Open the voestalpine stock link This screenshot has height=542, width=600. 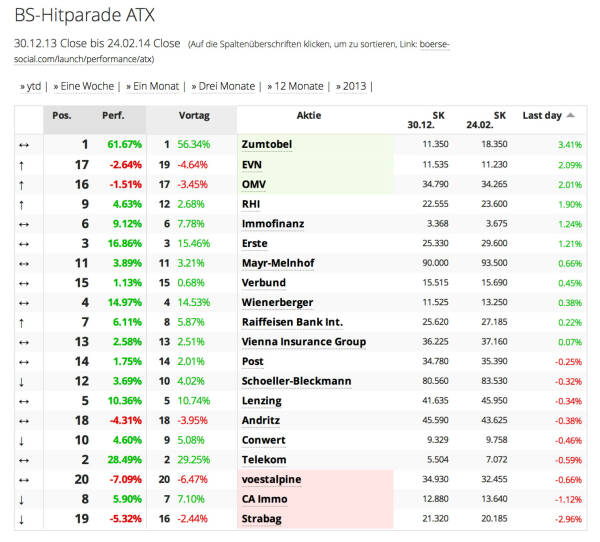271,479
